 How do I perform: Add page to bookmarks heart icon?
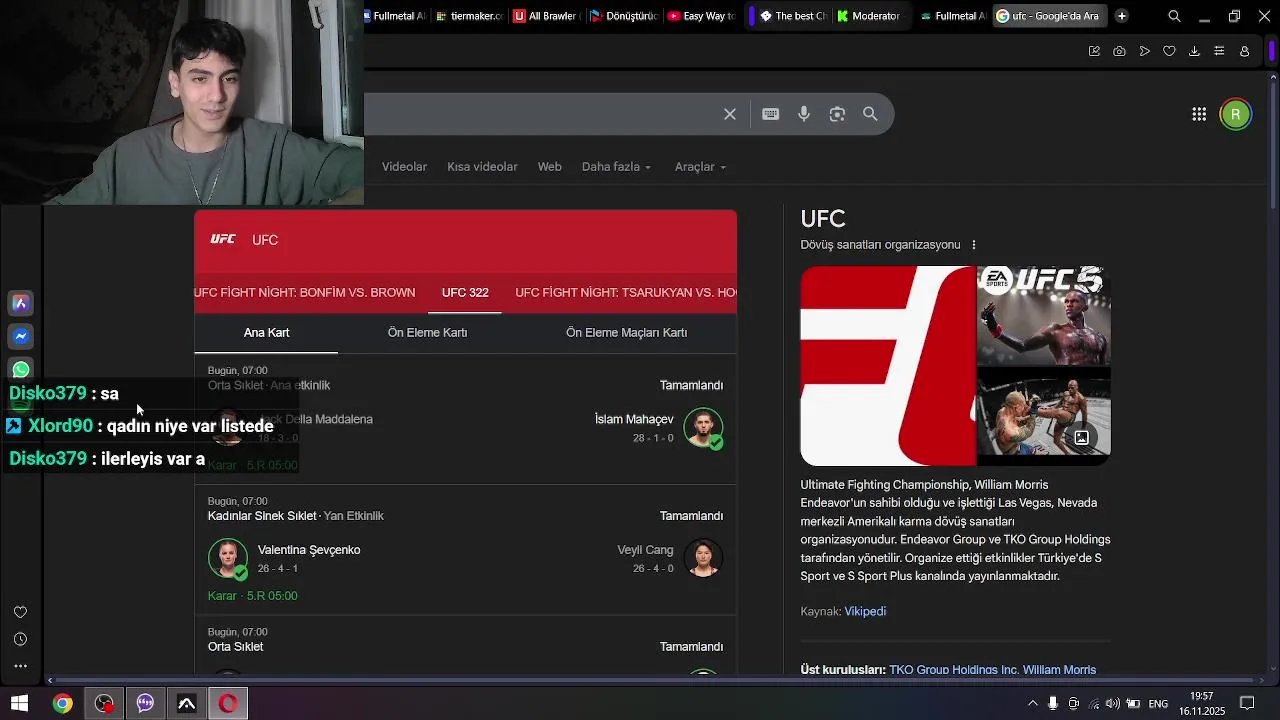1169,51
